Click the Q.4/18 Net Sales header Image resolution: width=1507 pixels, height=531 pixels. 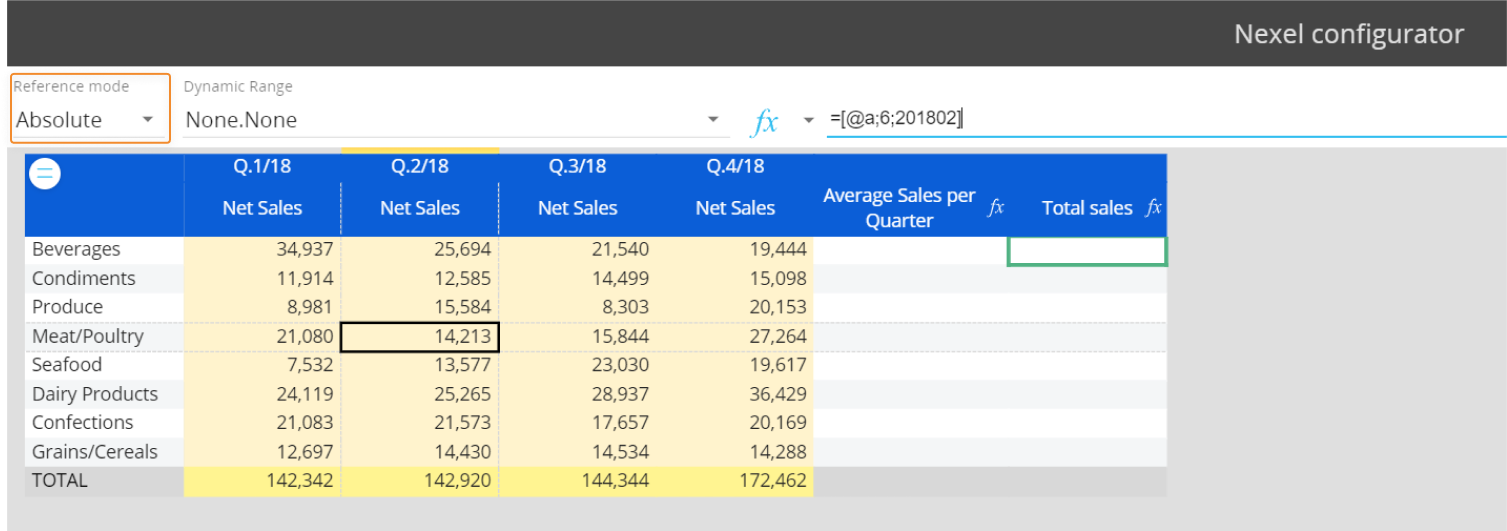tap(735, 208)
